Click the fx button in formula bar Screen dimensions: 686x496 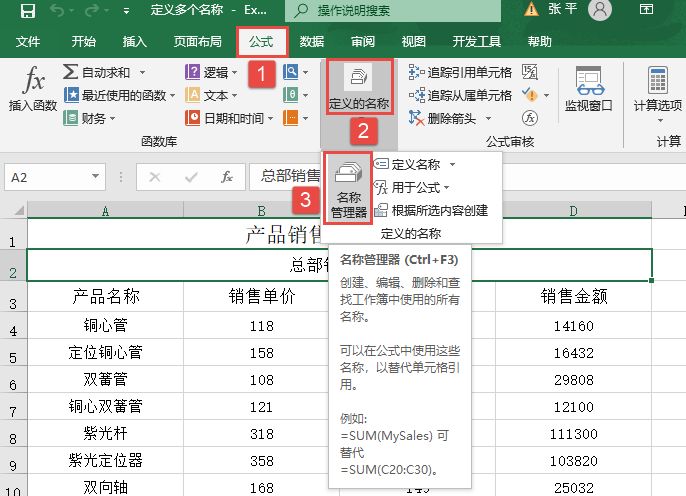point(227,176)
